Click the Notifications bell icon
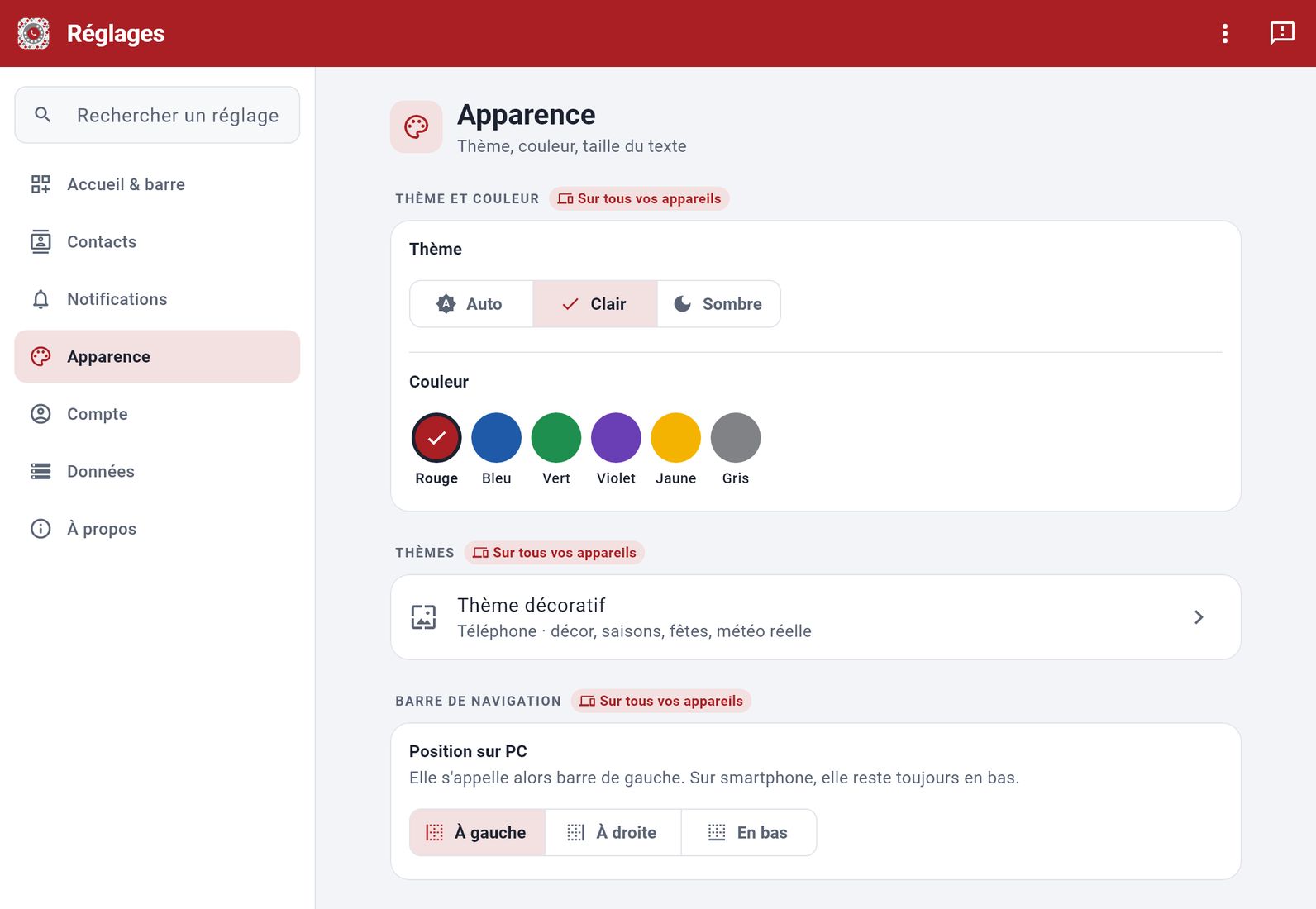This screenshot has width=1316, height=909. [41, 299]
